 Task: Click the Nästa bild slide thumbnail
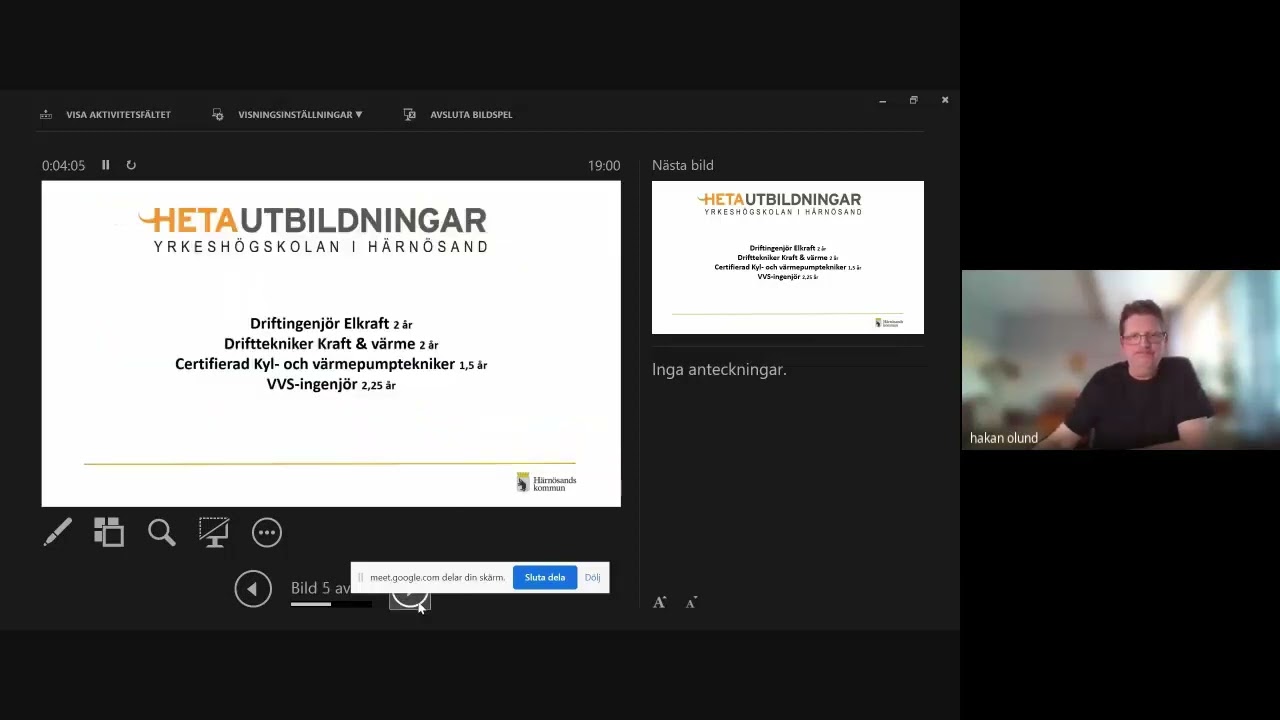pyautogui.click(x=788, y=257)
